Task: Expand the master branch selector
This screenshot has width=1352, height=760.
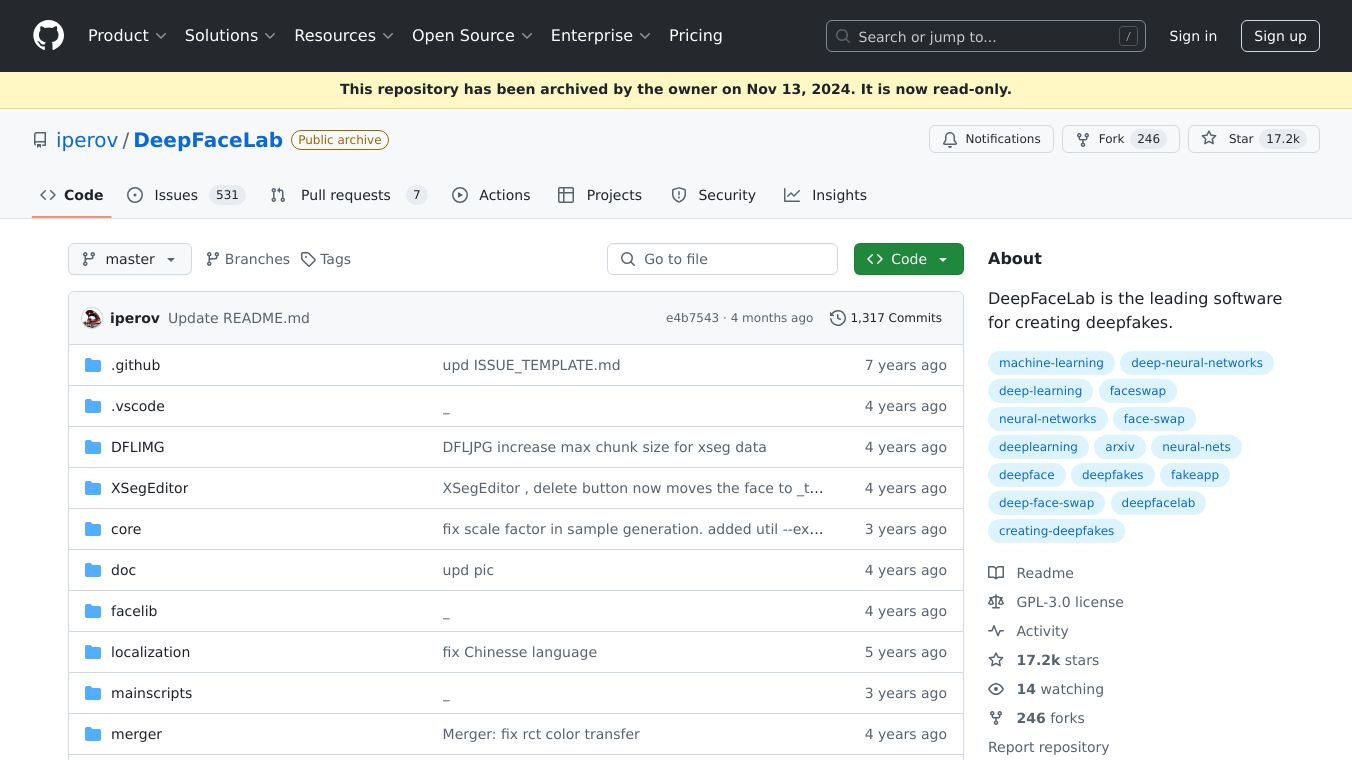Action: pos(130,259)
